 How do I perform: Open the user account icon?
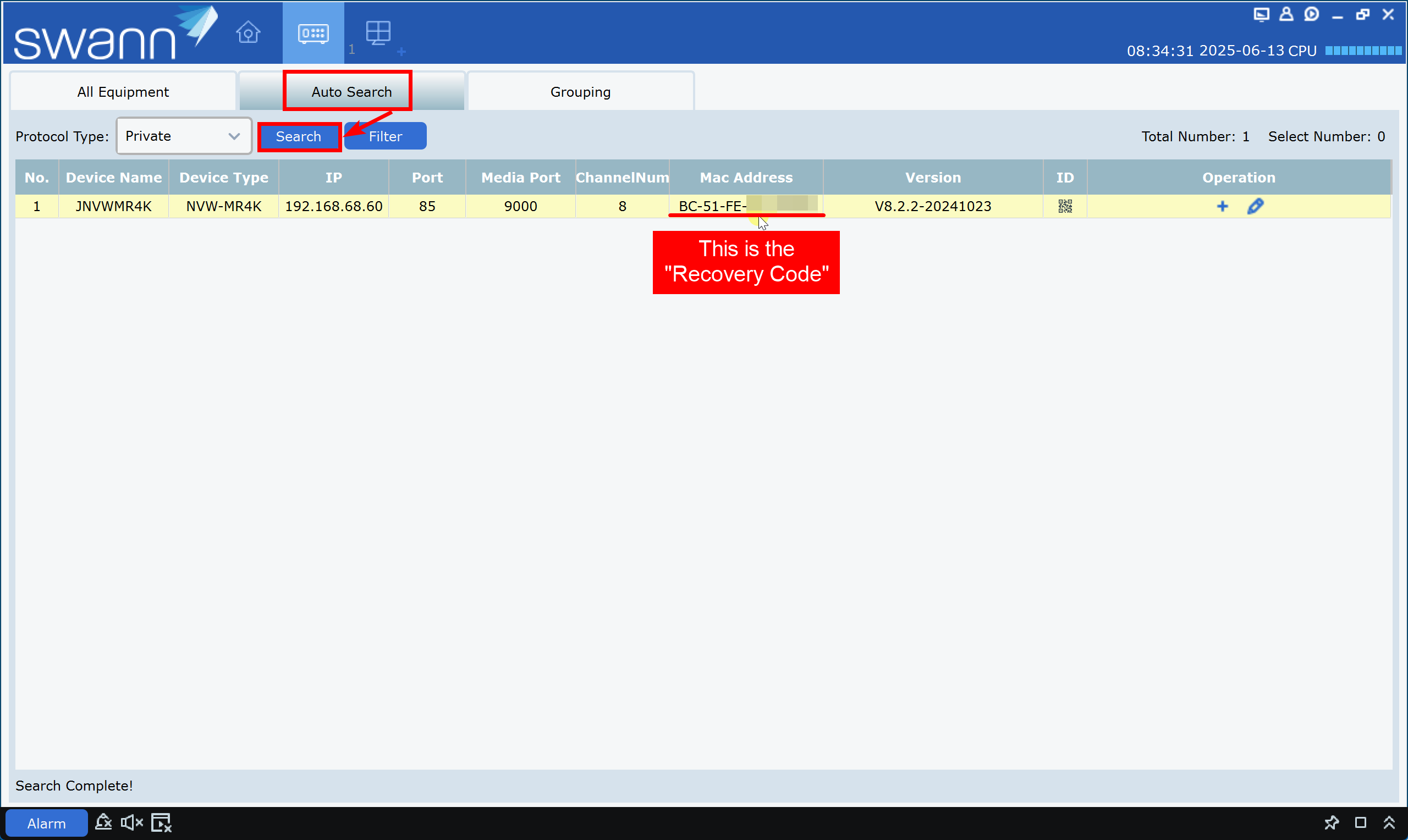click(x=1286, y=14)
